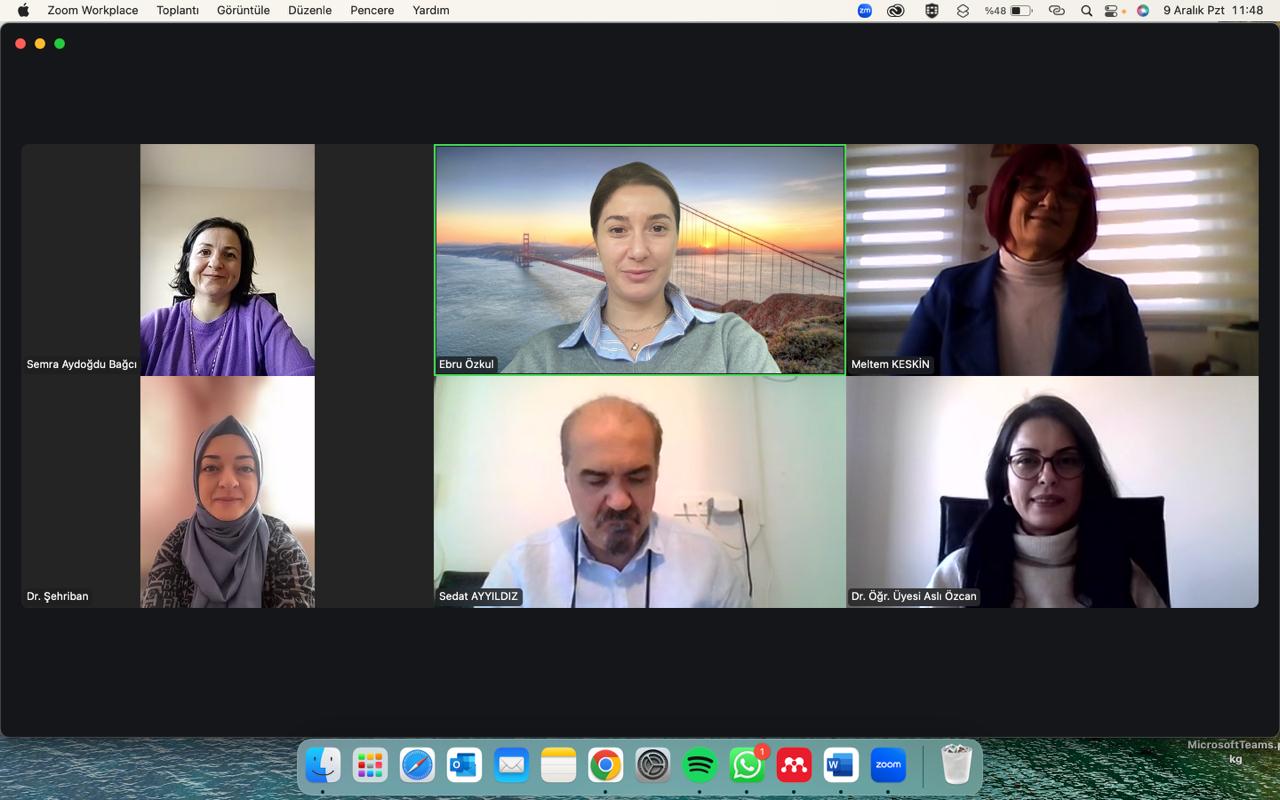This screenshot has width=1280, height=800.
Task: Open Spotify from the dock
Action: (x=700, y=766)
